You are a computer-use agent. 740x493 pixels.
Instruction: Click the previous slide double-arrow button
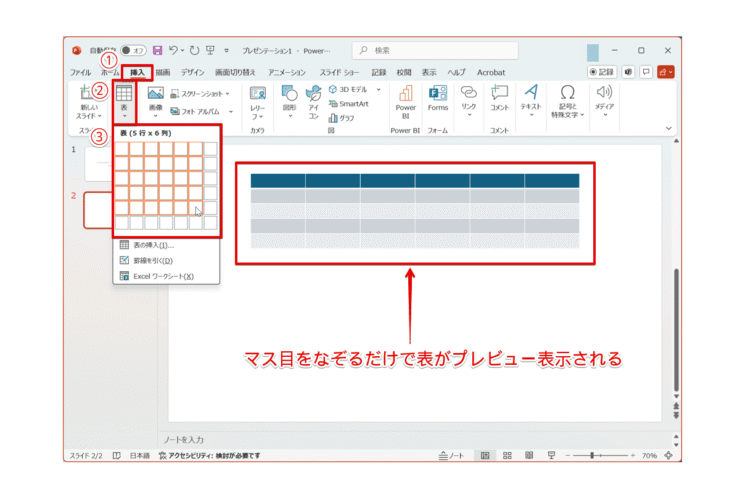click(676, 406)
